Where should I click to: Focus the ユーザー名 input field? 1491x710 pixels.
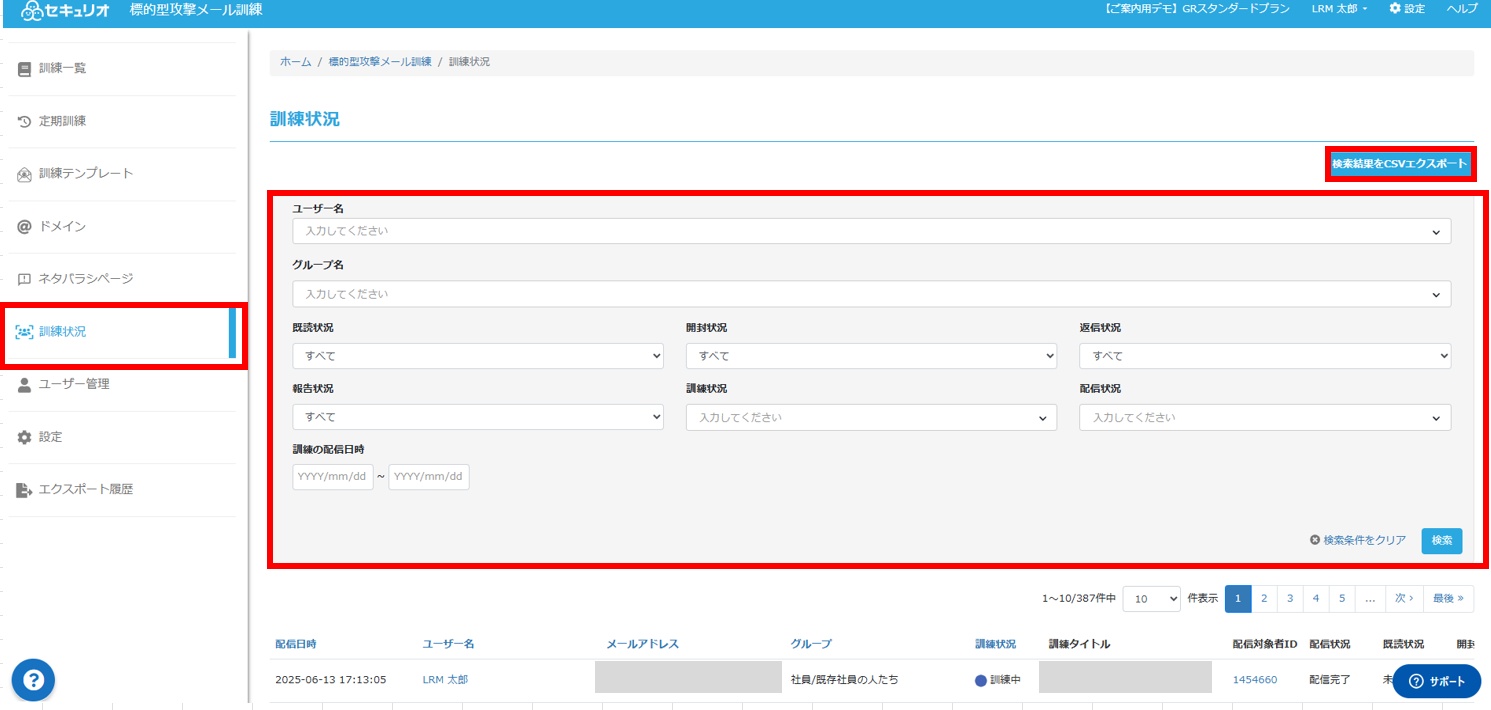click(871, 231)
